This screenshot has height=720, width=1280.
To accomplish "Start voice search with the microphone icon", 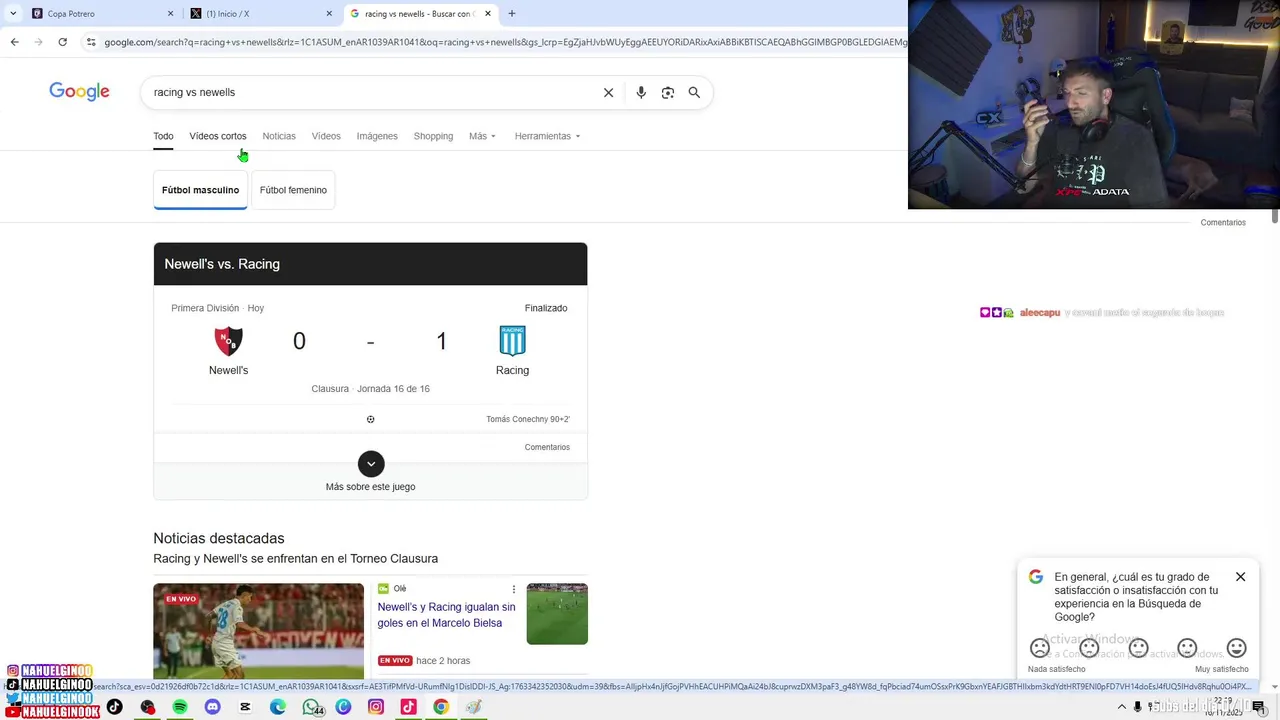I will (x=641, y=92).
